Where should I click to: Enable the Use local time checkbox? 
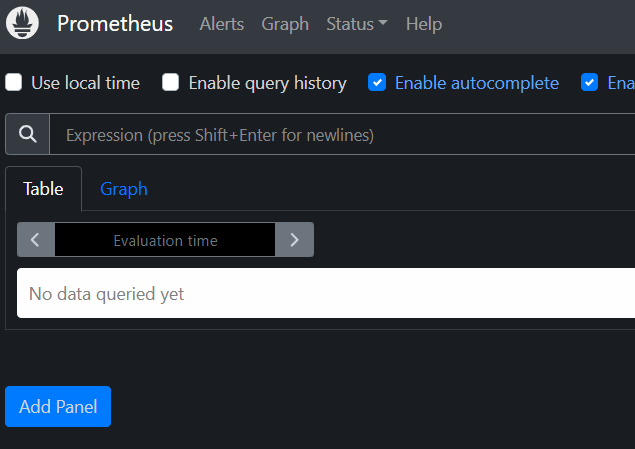pos(14,83)
